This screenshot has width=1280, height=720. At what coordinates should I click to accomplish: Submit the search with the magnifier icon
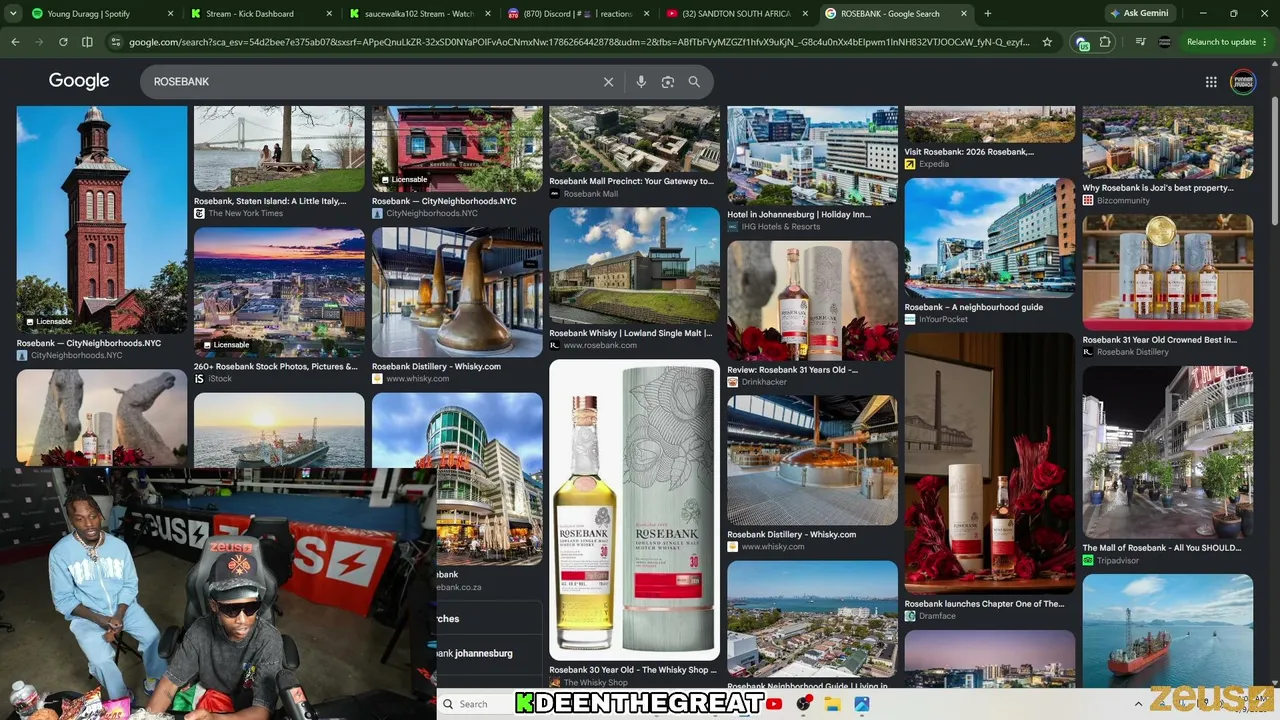coord(694,82)
